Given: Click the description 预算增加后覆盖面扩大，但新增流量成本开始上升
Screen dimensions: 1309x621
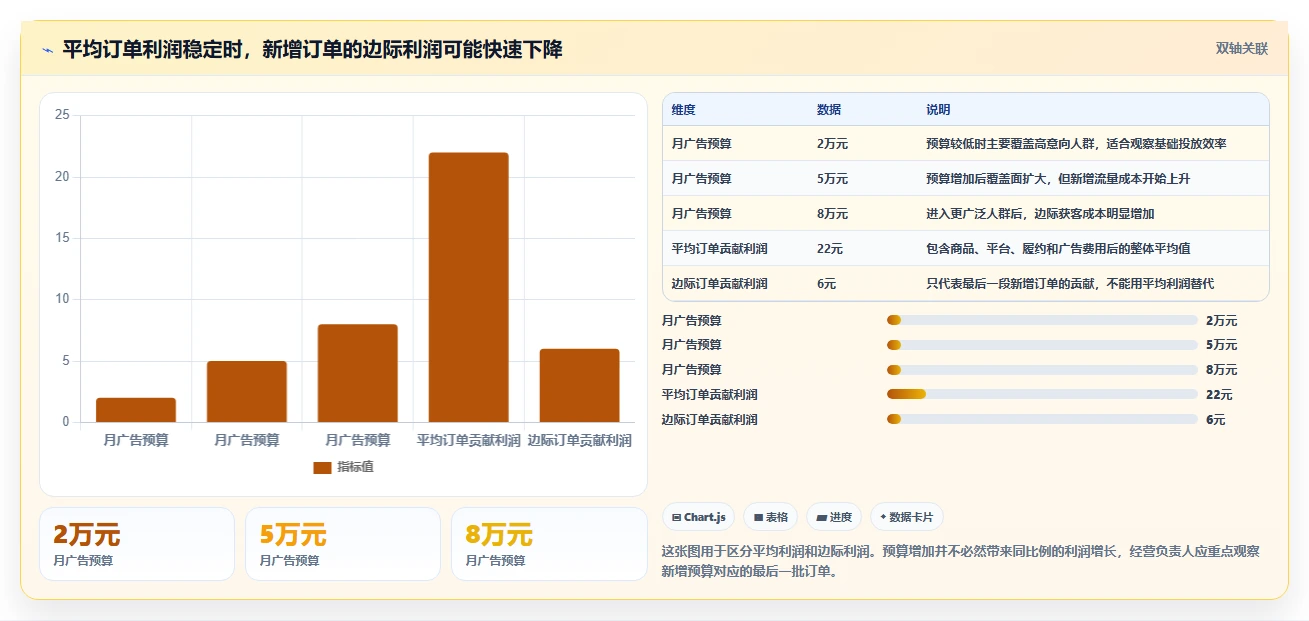Looking at the screenshot, I should (1058, 179).
